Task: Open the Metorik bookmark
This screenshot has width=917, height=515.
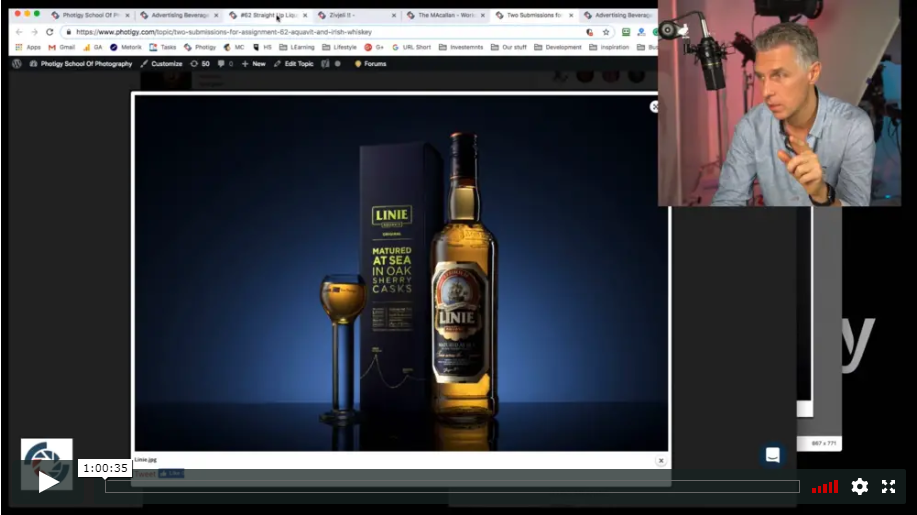Action: pyautogui.click(x=126, y=47)
